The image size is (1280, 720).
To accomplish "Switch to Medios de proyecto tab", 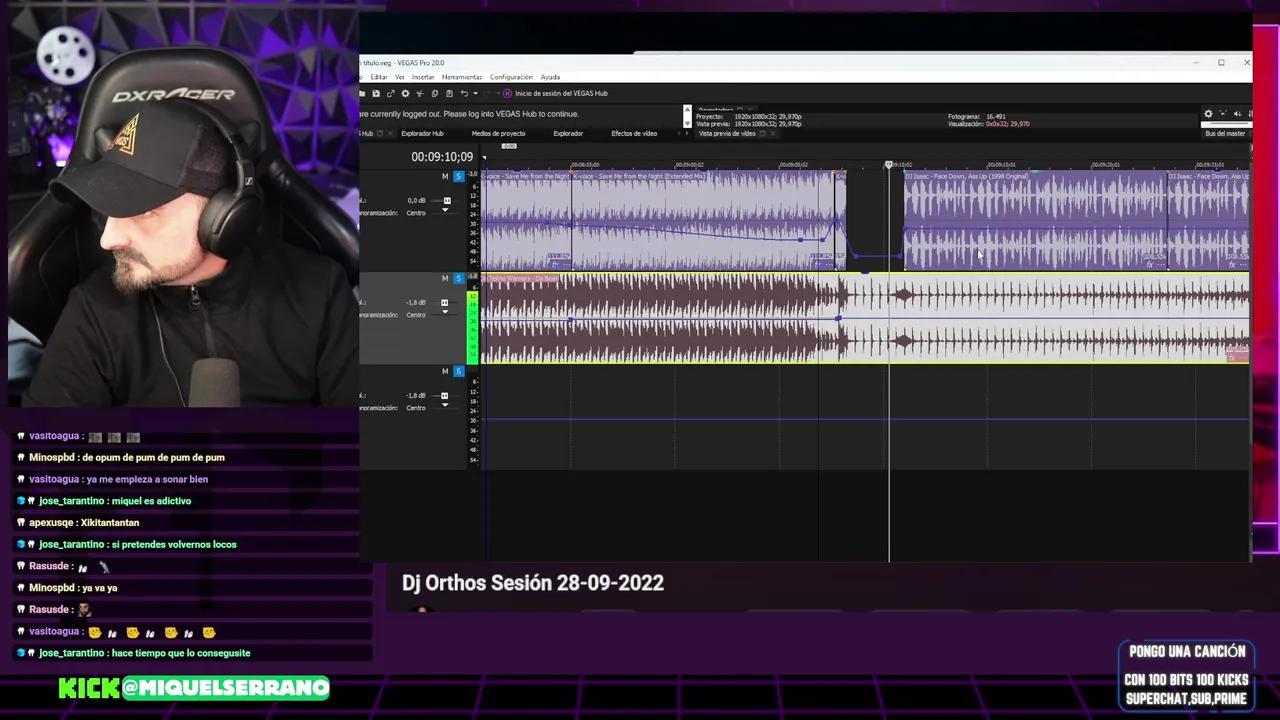I will tap(498, 133).
